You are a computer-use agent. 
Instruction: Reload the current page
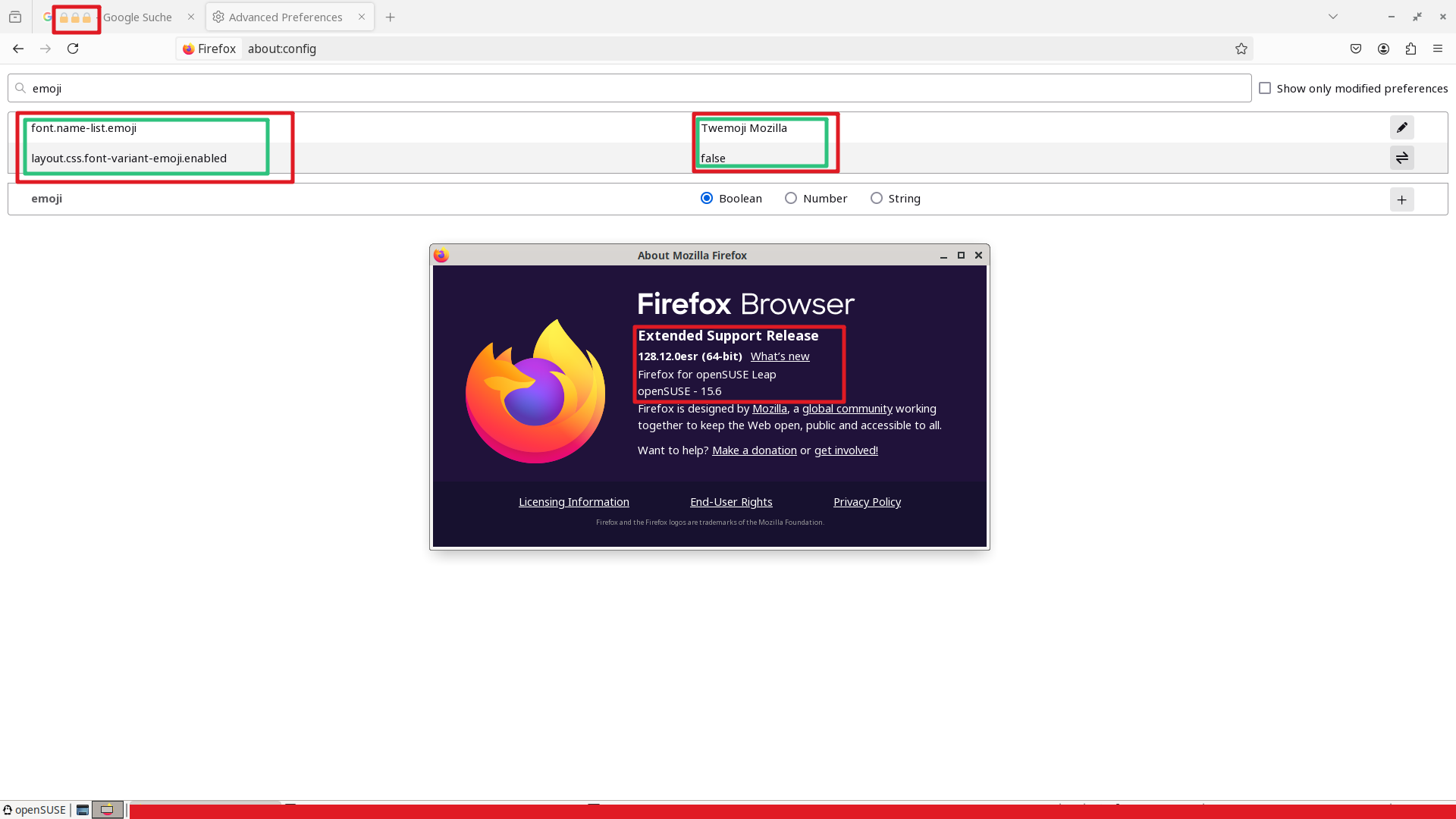pyautogui.click(x=73, y=49)
